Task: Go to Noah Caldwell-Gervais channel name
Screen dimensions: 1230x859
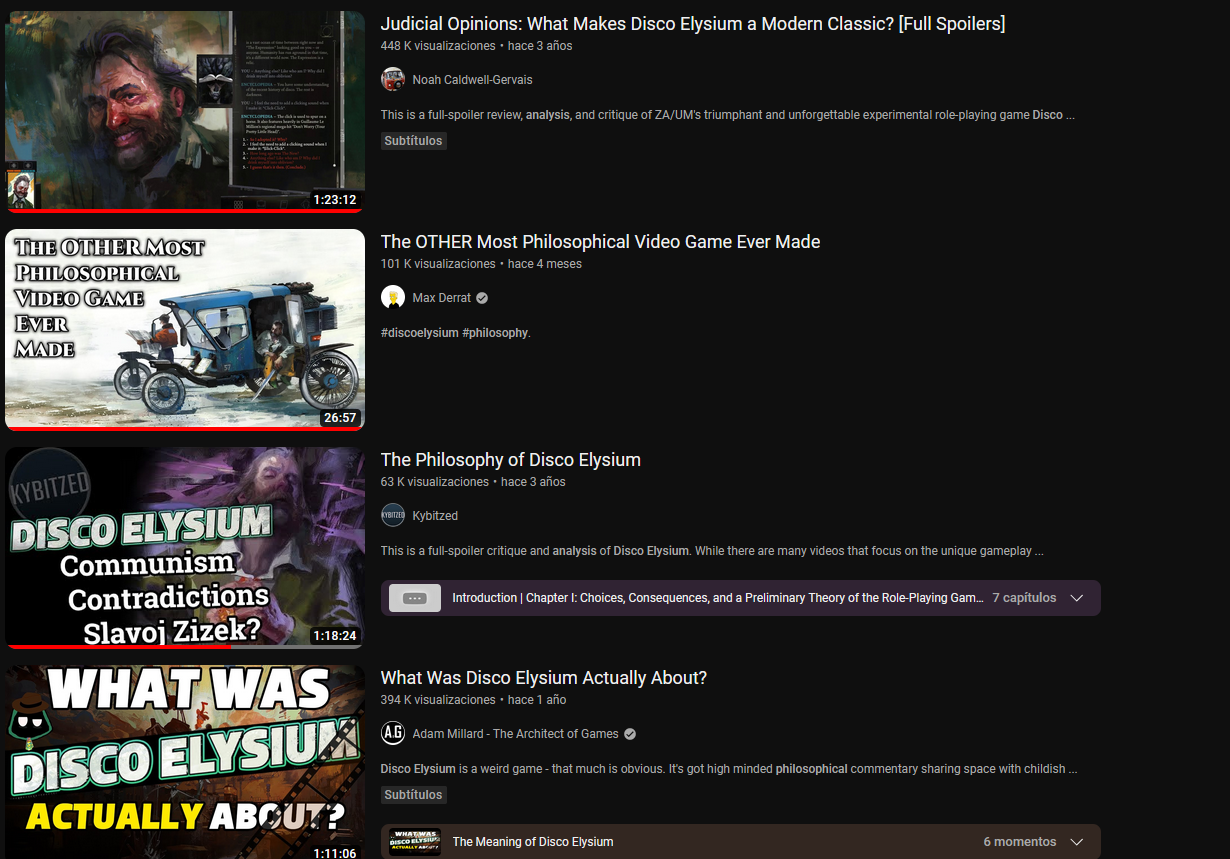Action: (472, 80)
